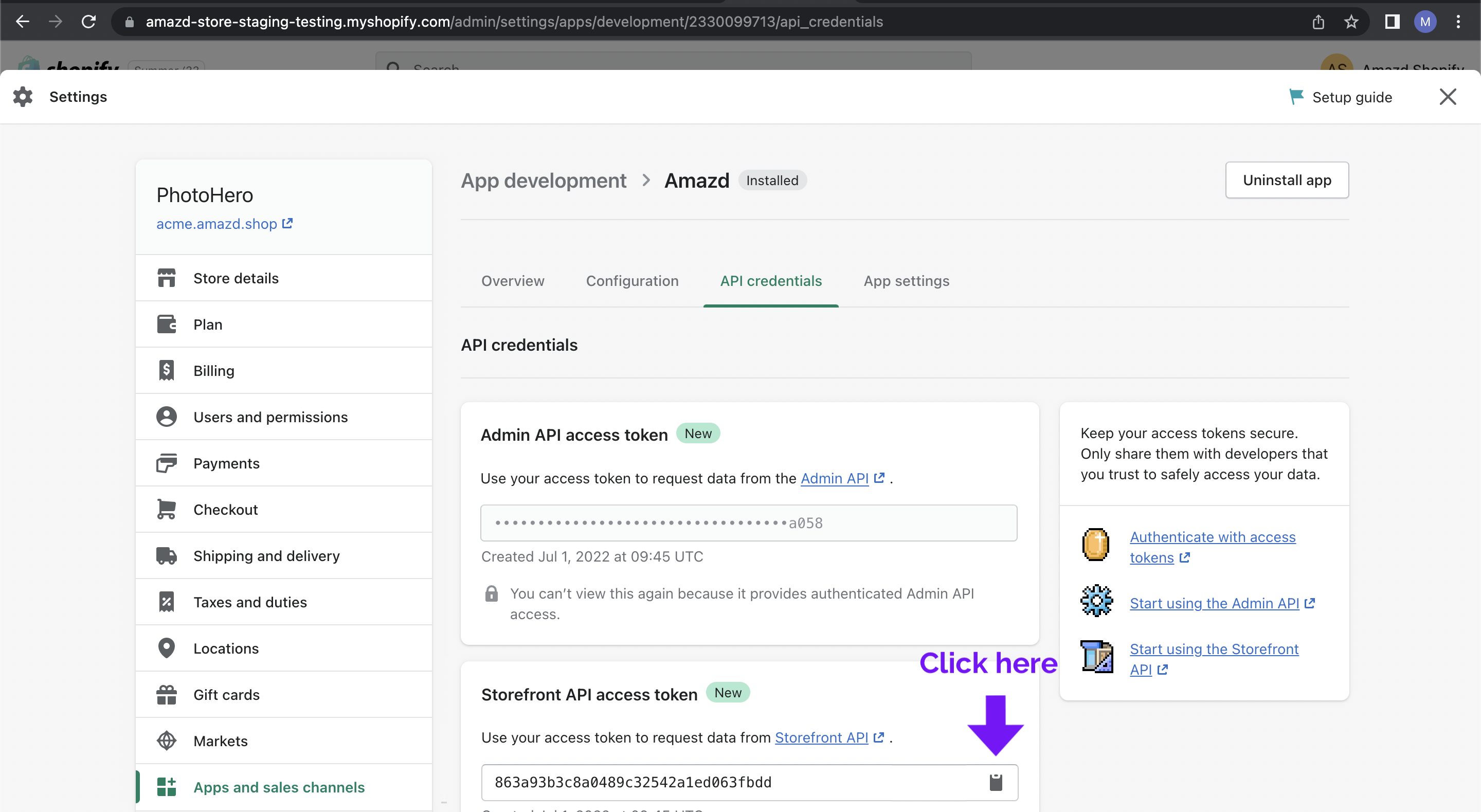
Task: Open Start using the Storefront API link
Action: click(x=1214, y=659)
